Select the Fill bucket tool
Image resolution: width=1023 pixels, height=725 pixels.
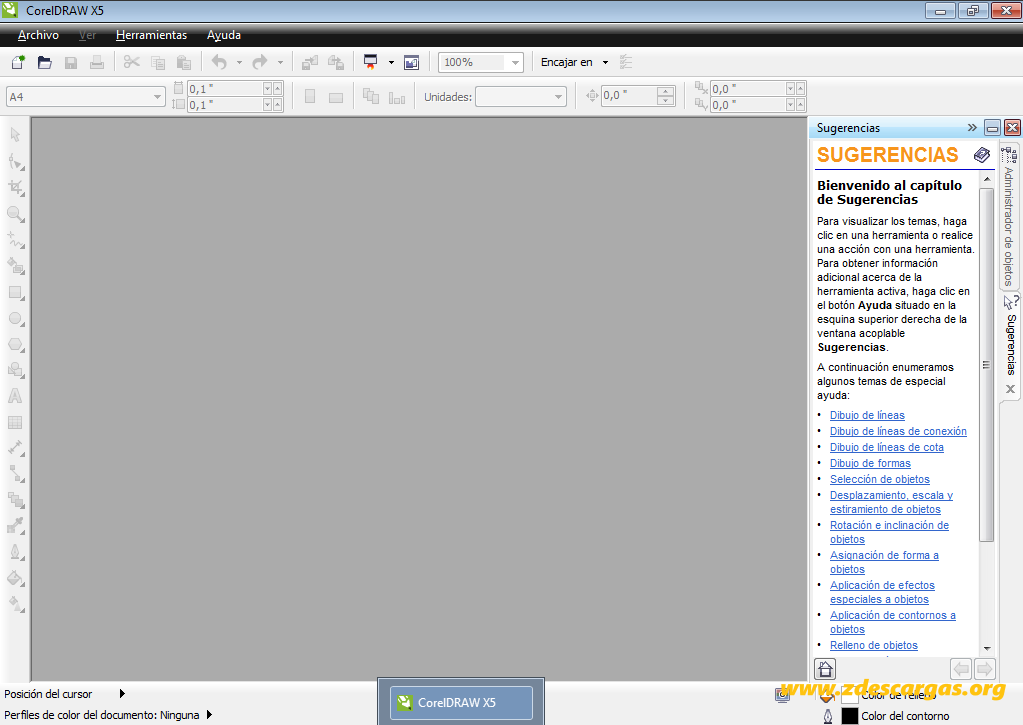tap(16, 578)
